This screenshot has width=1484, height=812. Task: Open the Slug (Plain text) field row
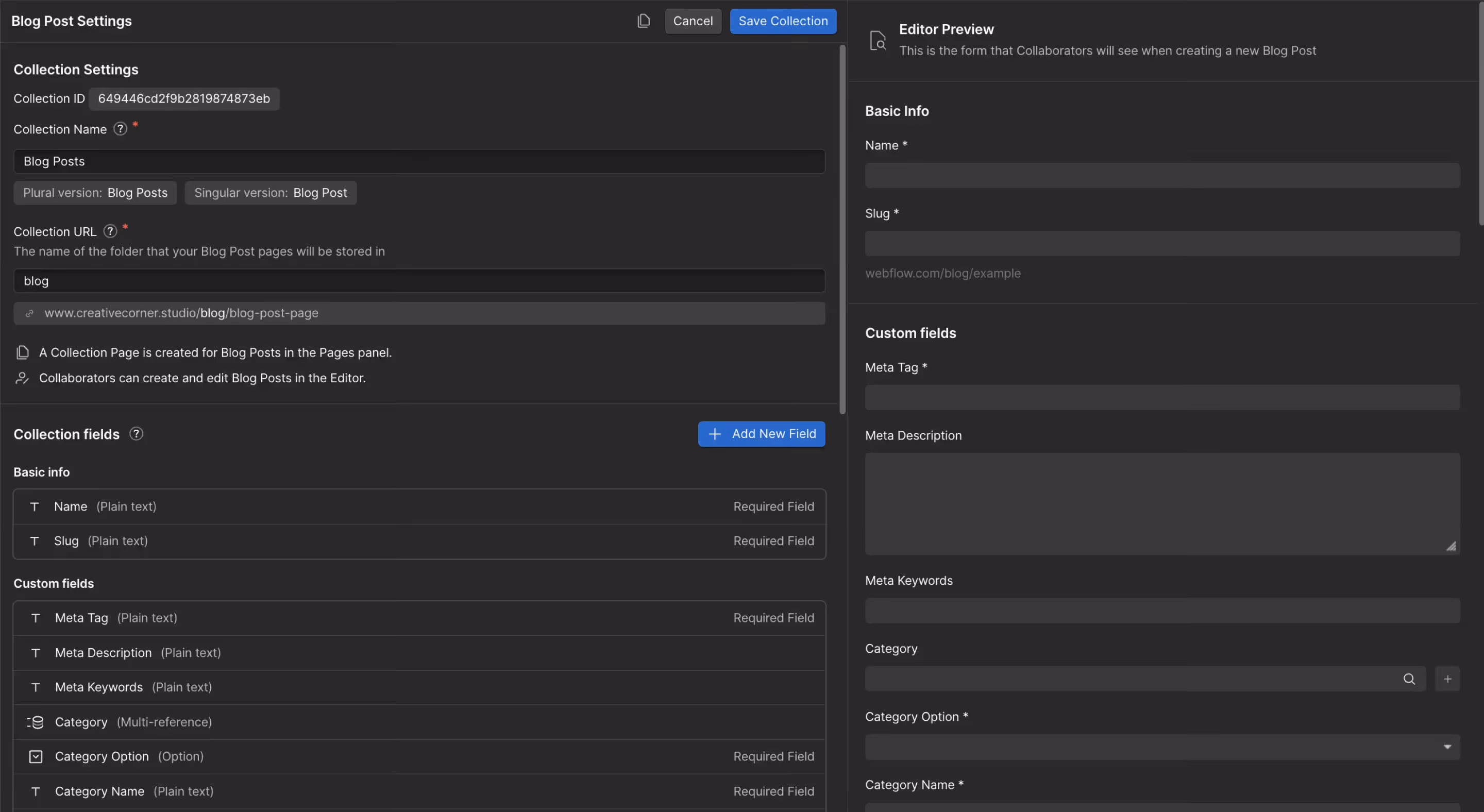click(419, 541)
